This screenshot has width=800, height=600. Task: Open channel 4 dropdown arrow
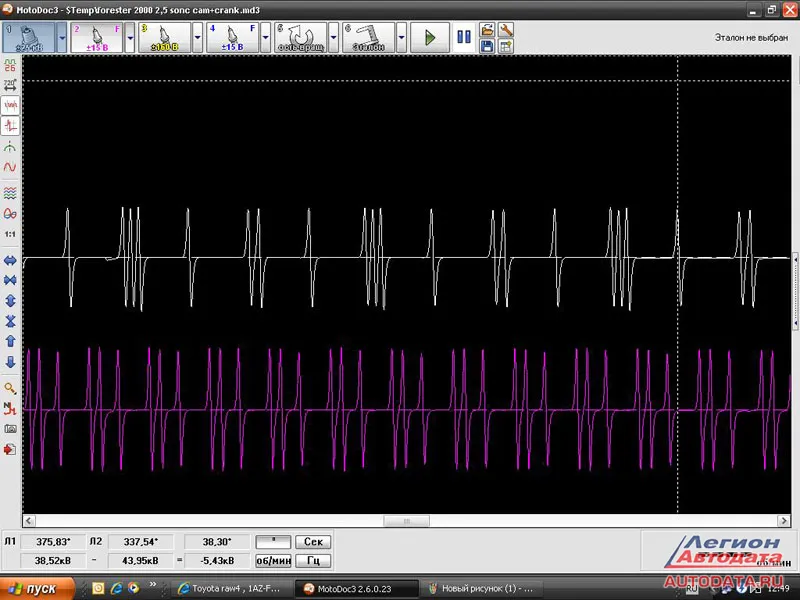click(265, 37)
